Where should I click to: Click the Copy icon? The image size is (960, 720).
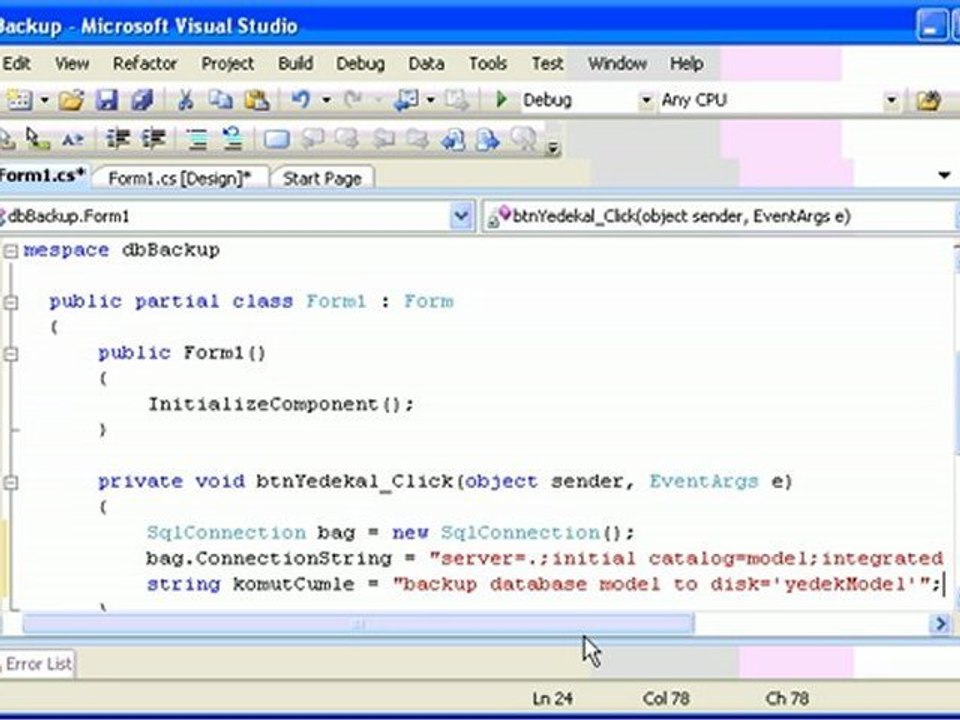(x=220, y=100)
